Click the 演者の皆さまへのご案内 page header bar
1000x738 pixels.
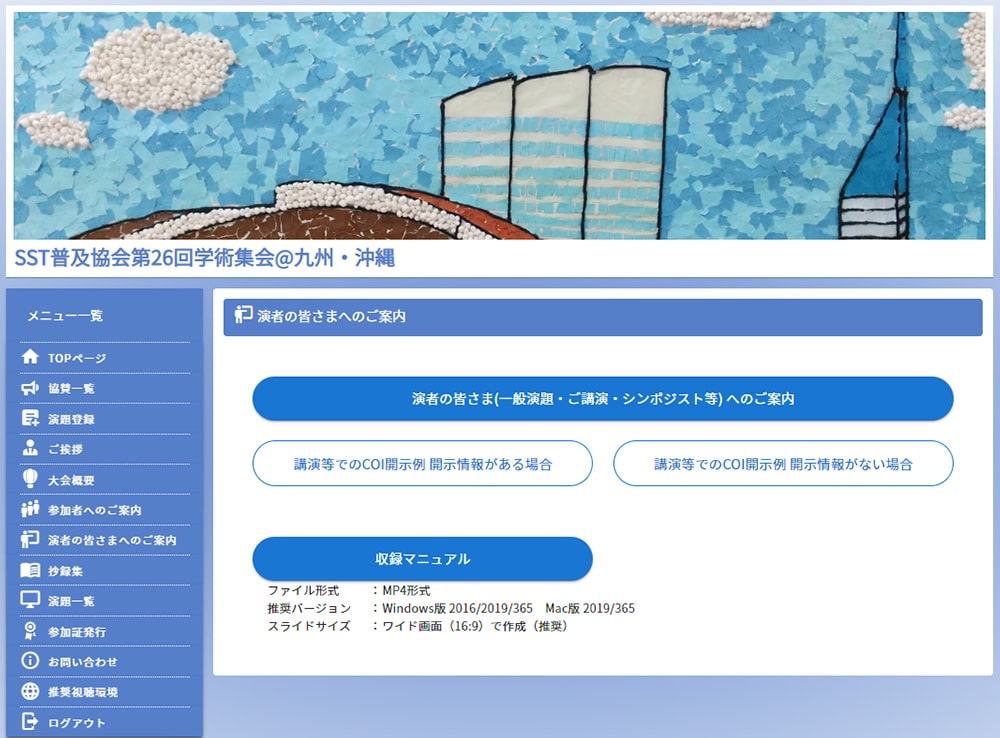coord(603,317)
